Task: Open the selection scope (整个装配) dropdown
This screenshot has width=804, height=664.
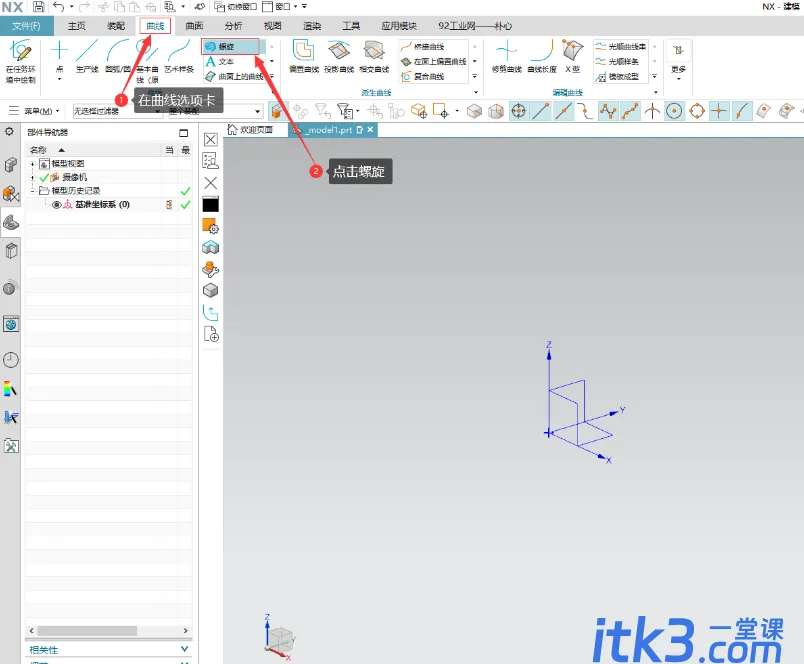Action: (x=215, y=111)
